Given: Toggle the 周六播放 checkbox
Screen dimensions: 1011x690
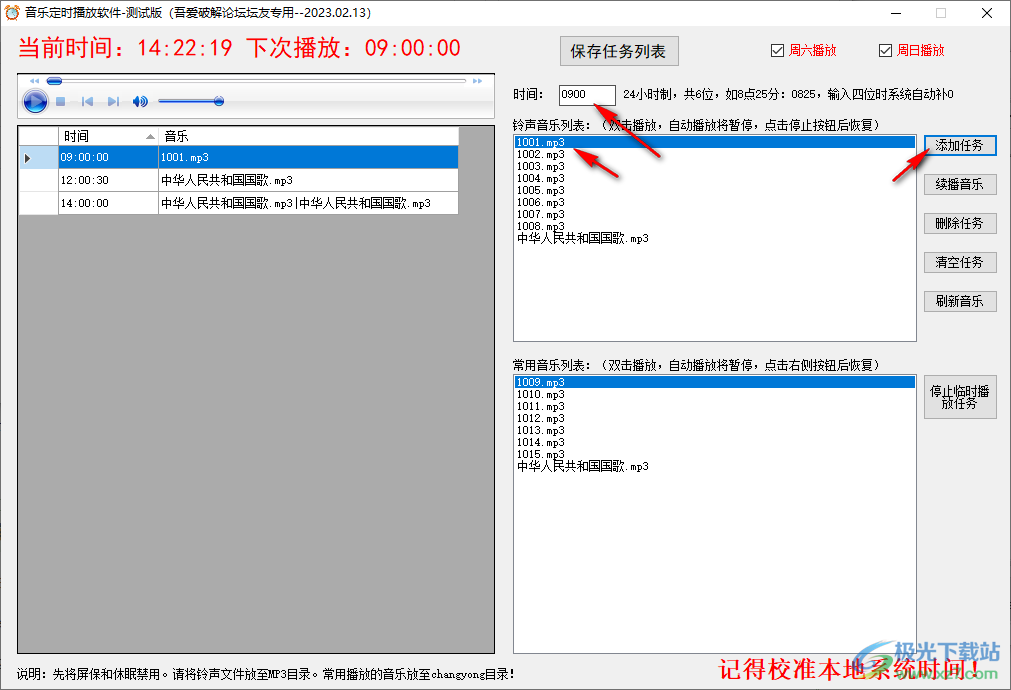Looking at the screenshot, I should coord(777,50).
